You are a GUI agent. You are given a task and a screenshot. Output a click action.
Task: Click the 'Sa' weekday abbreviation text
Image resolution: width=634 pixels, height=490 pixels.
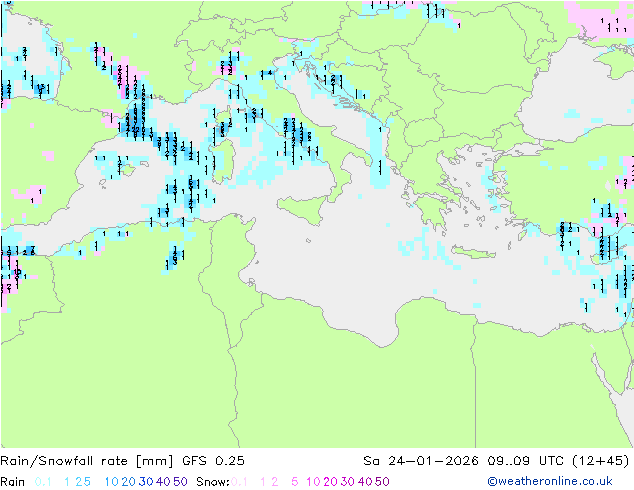point(371,461)
